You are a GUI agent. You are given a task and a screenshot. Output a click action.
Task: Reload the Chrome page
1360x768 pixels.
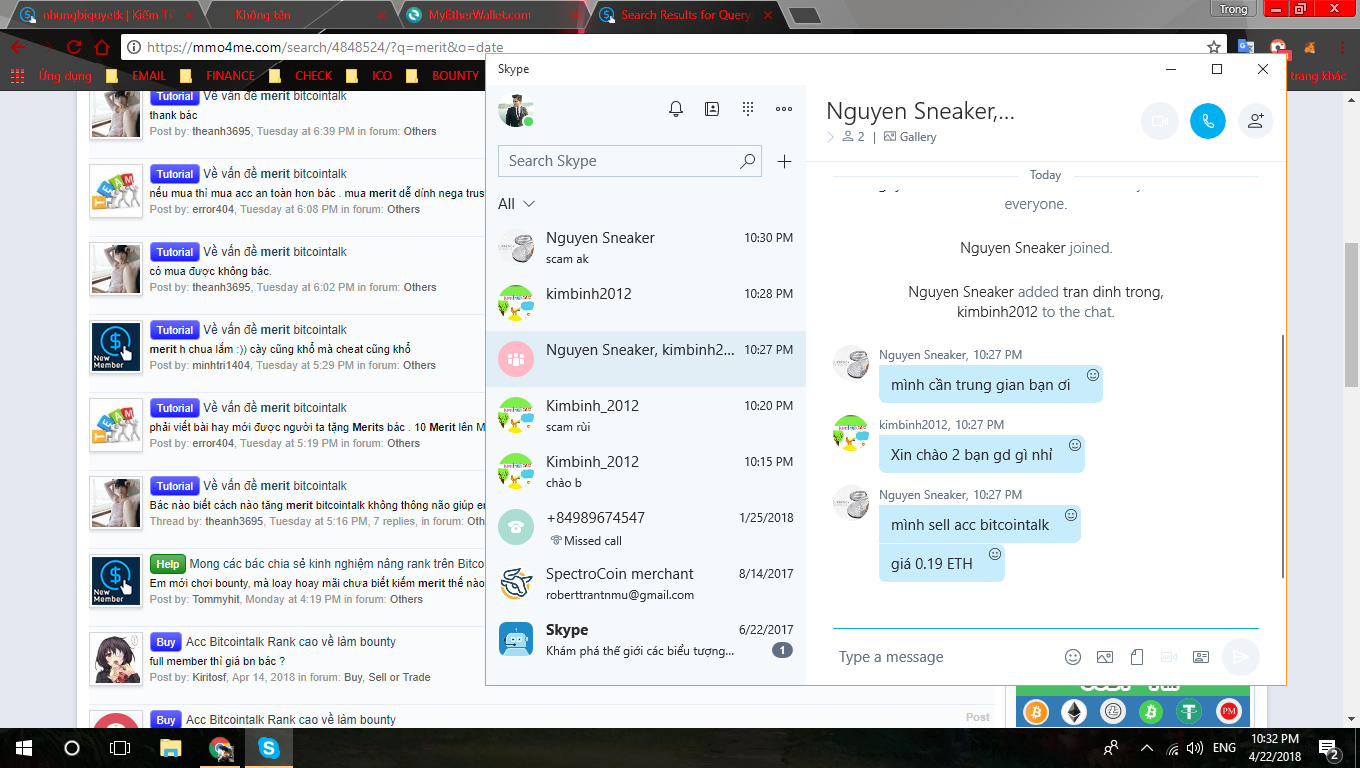coord(74,47)
